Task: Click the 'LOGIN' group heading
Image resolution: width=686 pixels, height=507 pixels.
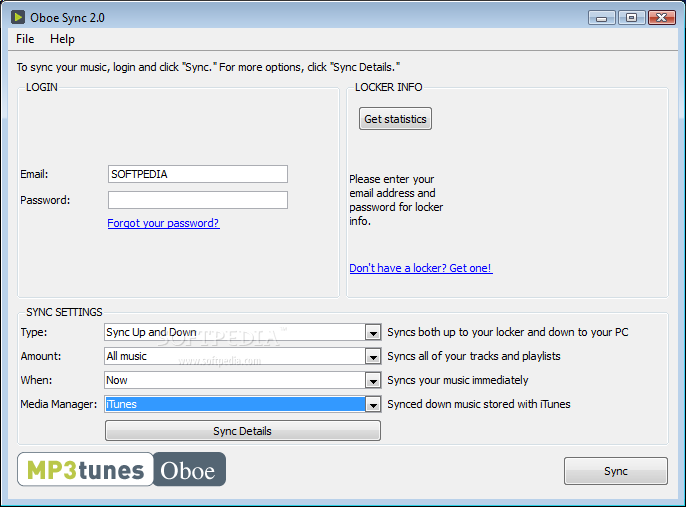Action: pyautogui.click(x=42, y=87)
